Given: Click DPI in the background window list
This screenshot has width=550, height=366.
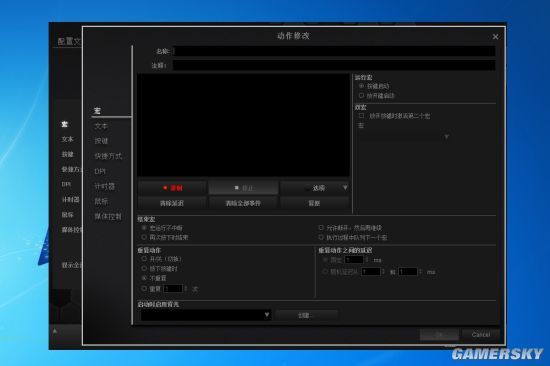Looking at the screenshot, I should pyautogui.click(x=66, y=184).
